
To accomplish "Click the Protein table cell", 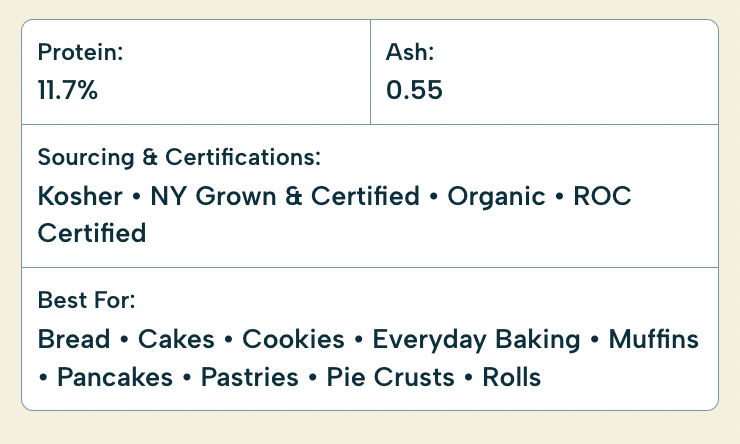I will [x=196, y=72].
